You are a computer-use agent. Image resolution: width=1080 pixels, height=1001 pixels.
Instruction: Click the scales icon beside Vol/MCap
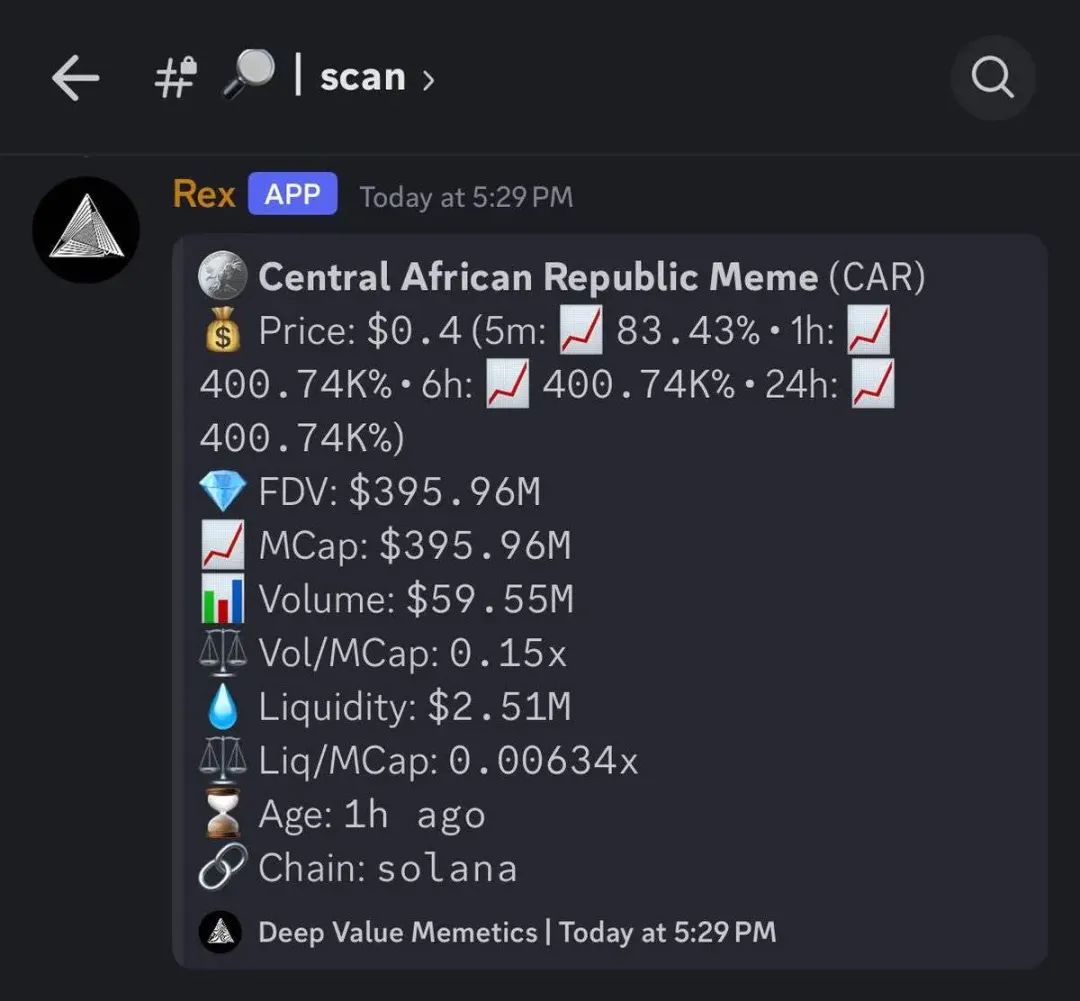(x=222, y=652)
